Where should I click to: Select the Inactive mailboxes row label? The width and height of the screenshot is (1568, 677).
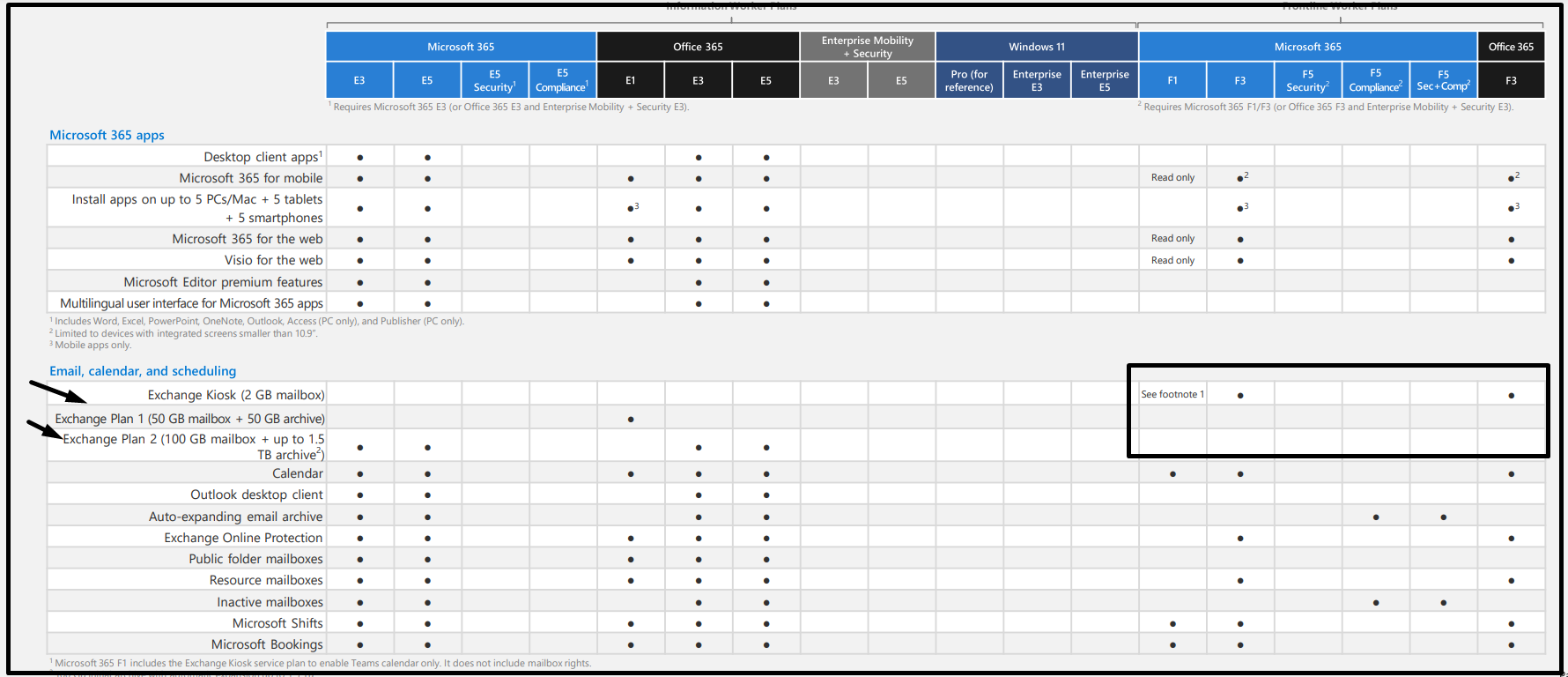tap(270, 602)
